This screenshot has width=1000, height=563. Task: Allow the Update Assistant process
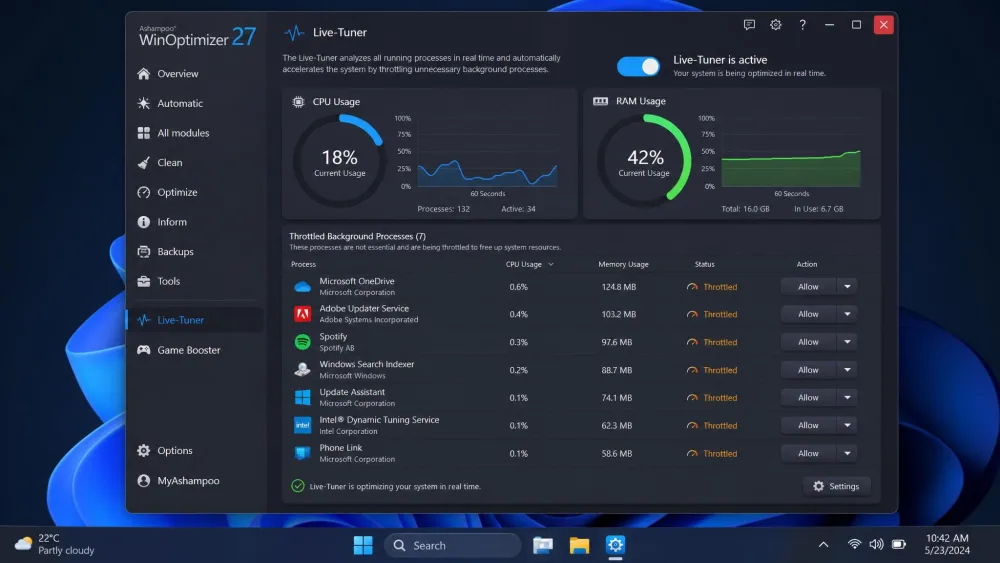click(x=808, y=398)
